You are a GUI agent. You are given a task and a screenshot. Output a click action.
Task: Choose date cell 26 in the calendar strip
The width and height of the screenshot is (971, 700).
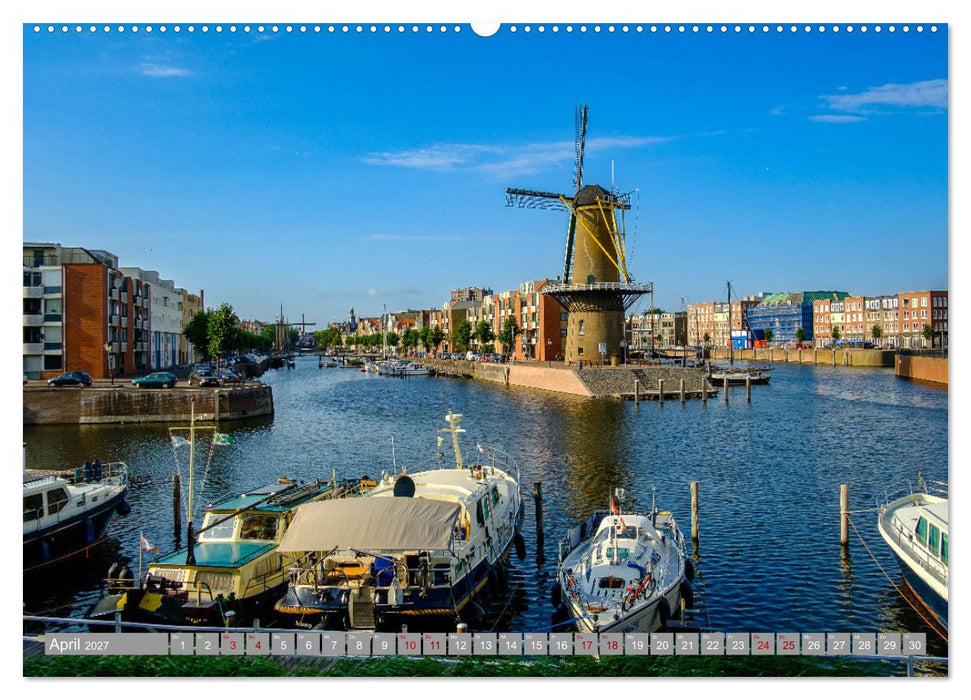(x=814, y=644)
